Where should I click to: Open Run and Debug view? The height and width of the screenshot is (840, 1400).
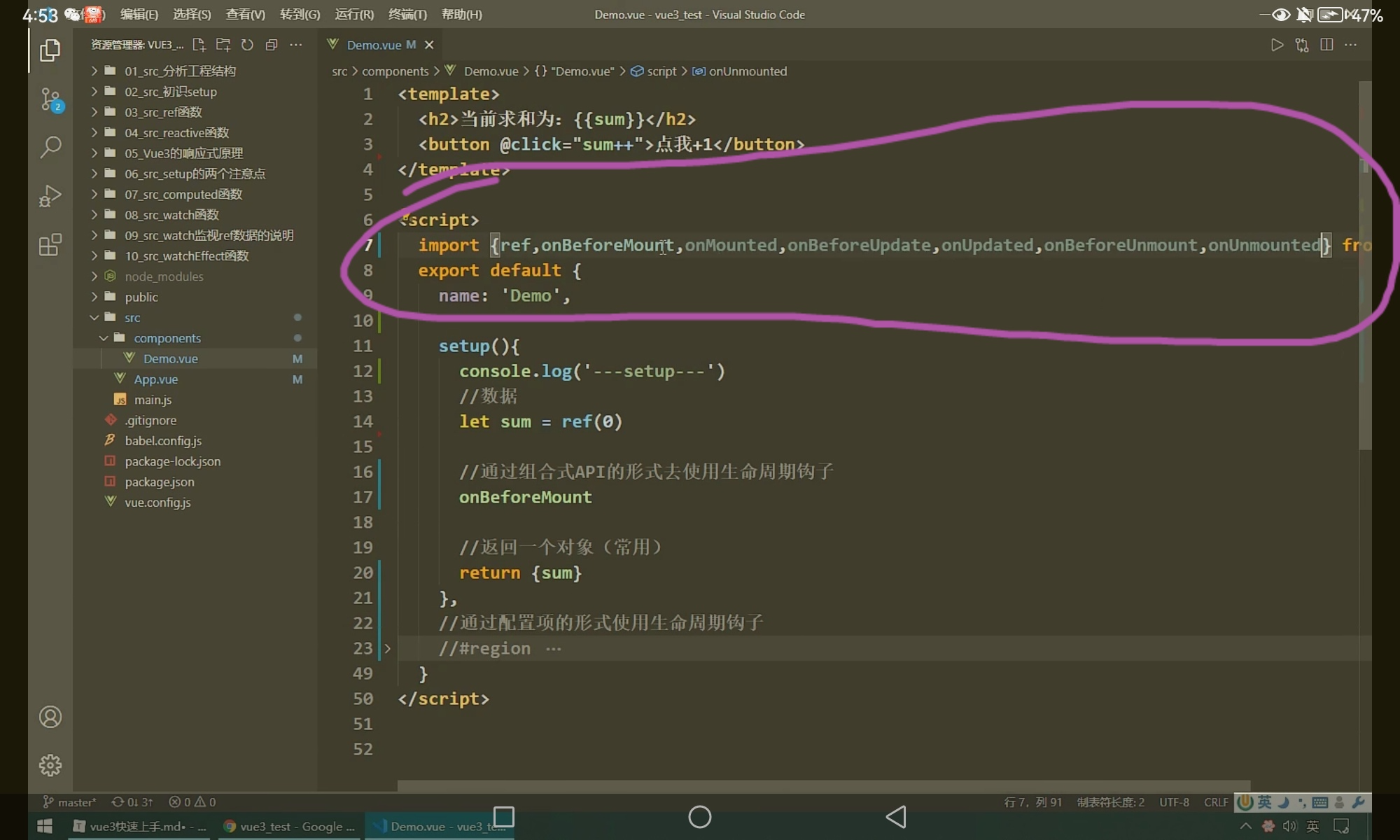pyautogui.click(x=50, y=196)
